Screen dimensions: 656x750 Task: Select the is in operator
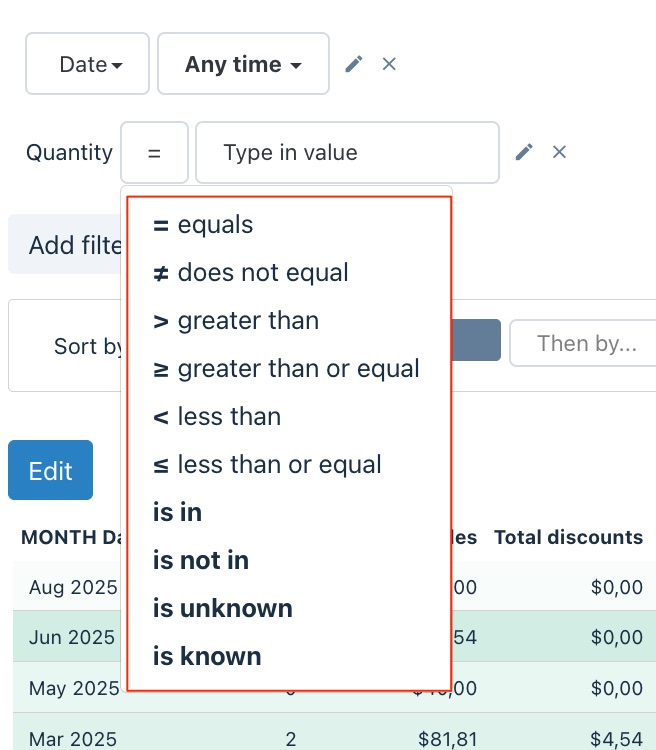coord(178,513)
